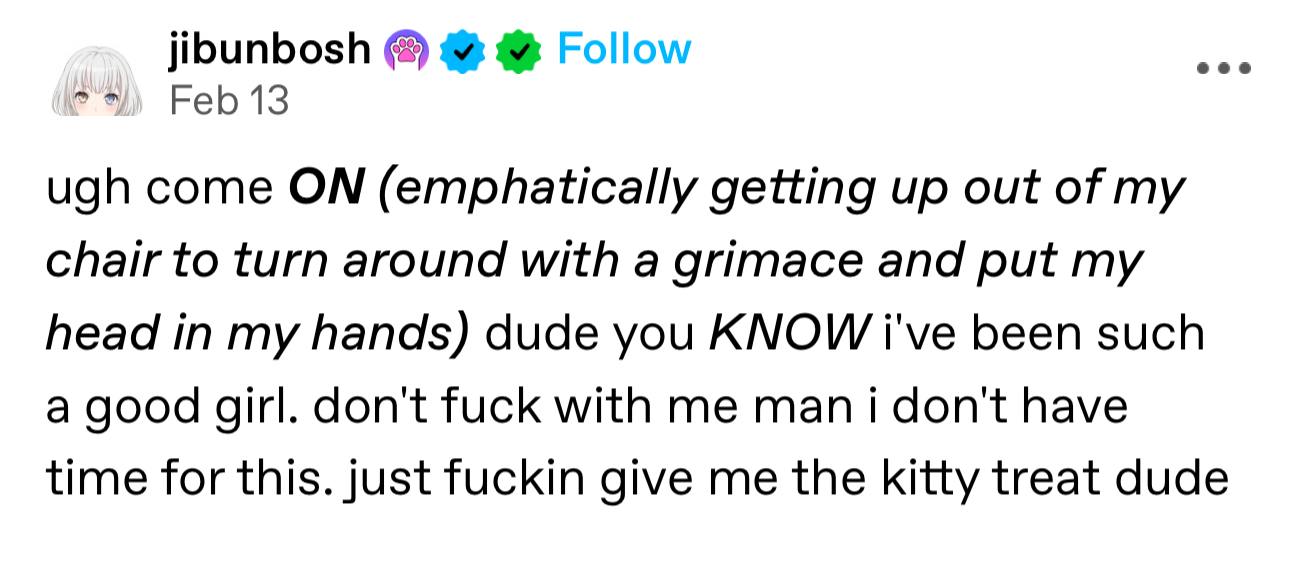1290x570 pixels.
Task: Click the Feb 13 post timestamp
Action: coord(229,99)
